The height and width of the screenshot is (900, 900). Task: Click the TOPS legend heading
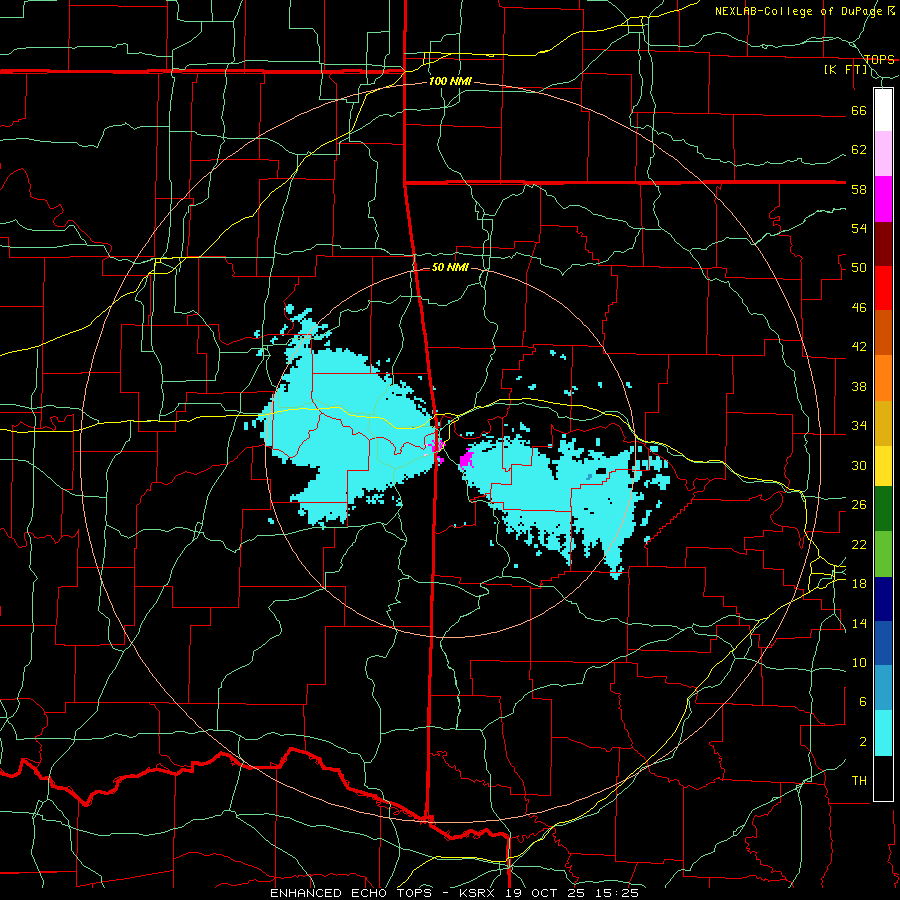[x=879, y=59]
